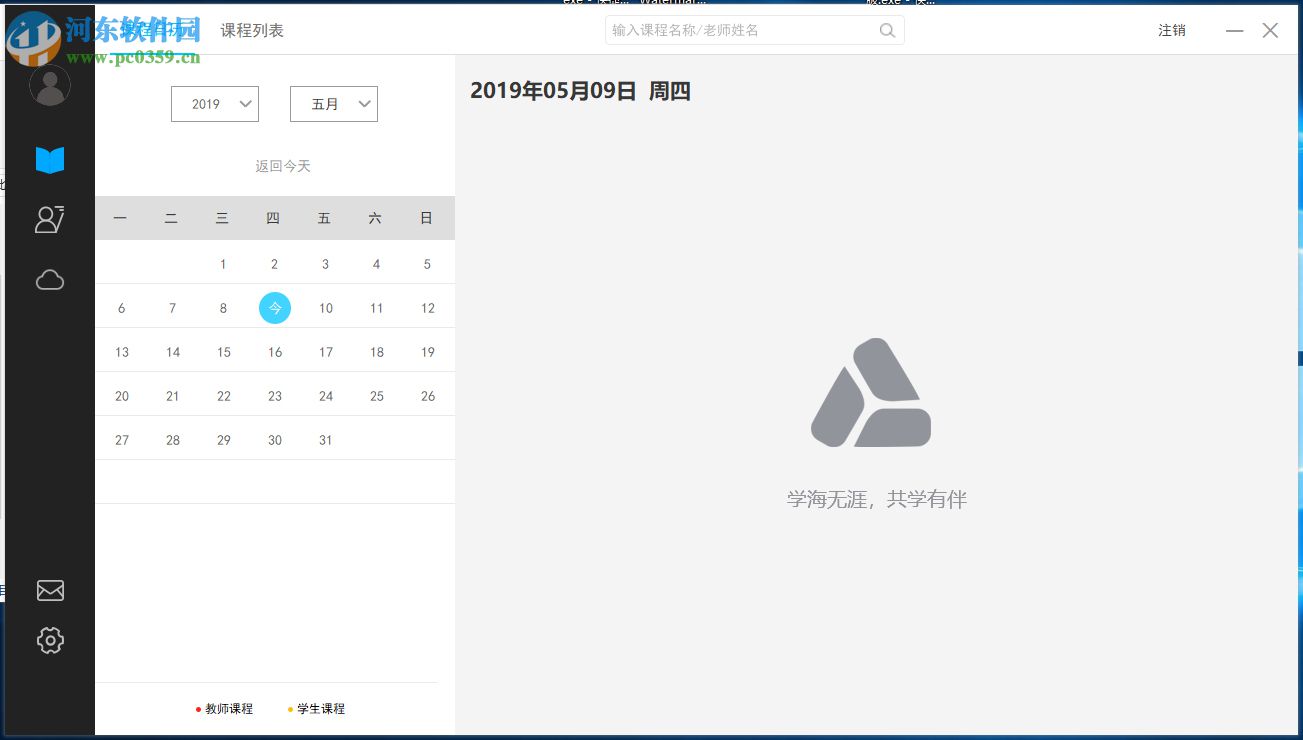
Task: Select calendar date 14
Action: click(173, 352)
